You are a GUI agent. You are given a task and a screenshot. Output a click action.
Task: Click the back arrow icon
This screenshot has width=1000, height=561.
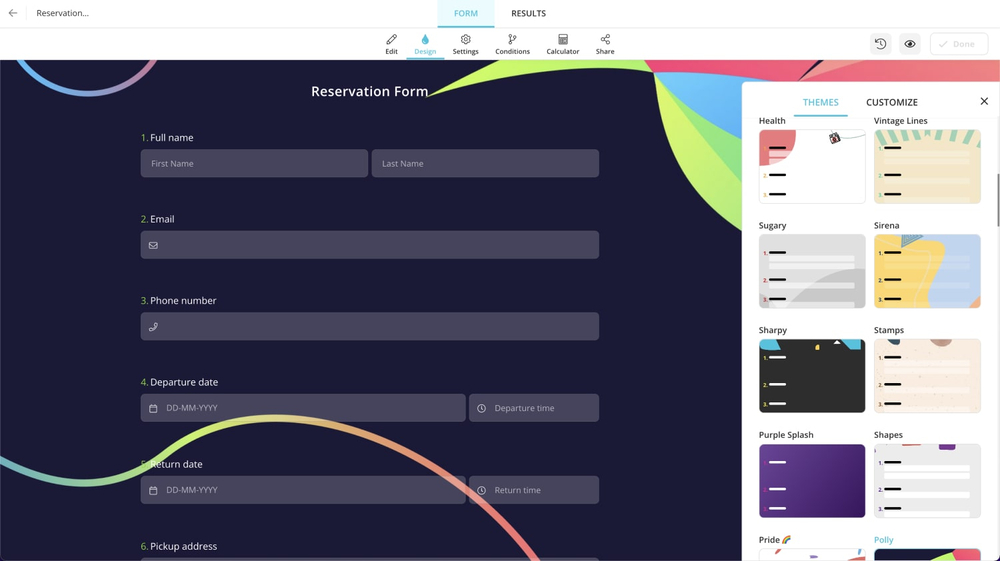point(13,13)
